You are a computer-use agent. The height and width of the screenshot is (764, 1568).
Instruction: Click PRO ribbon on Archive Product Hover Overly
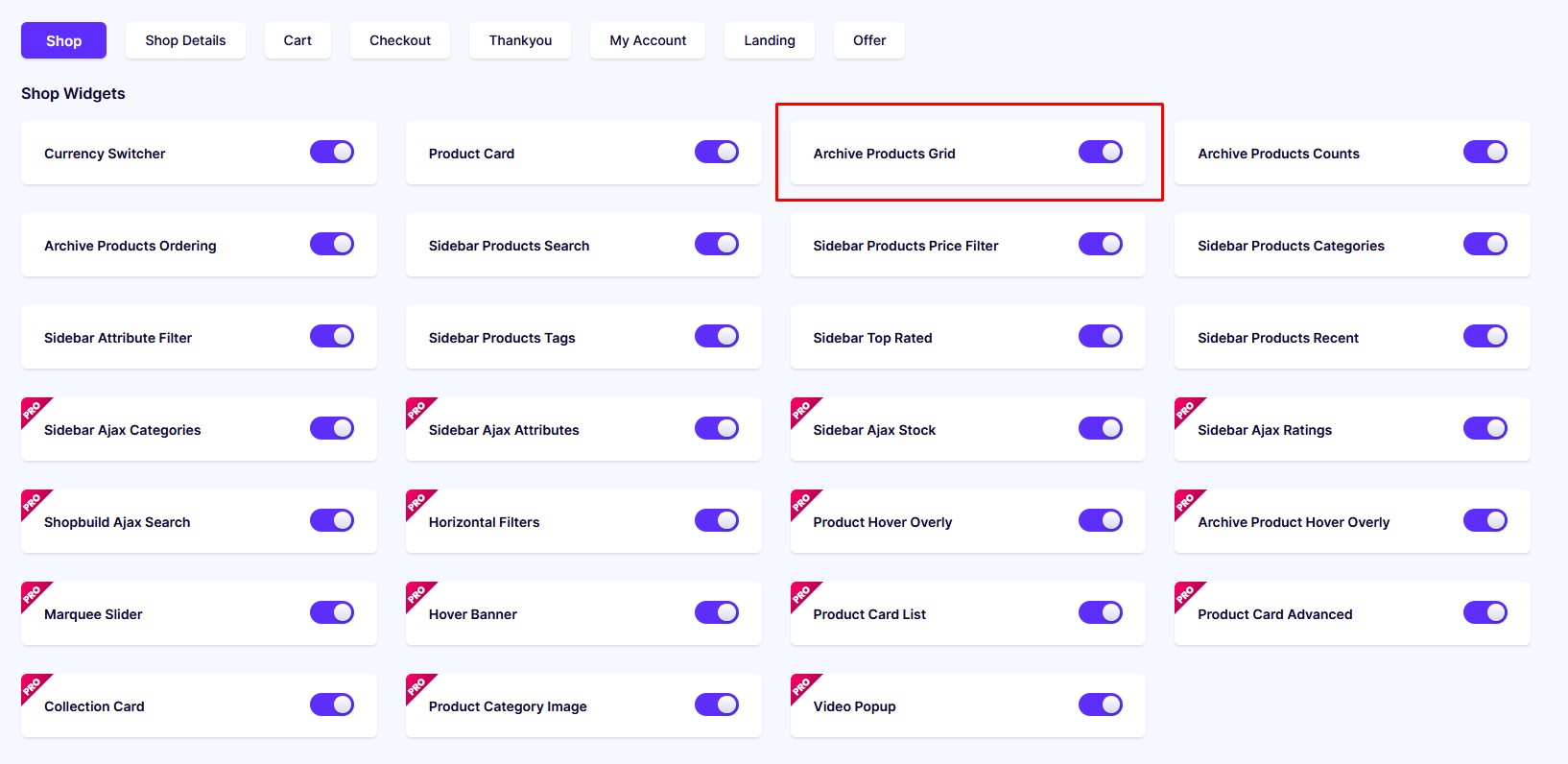(x=1187, y=502)
